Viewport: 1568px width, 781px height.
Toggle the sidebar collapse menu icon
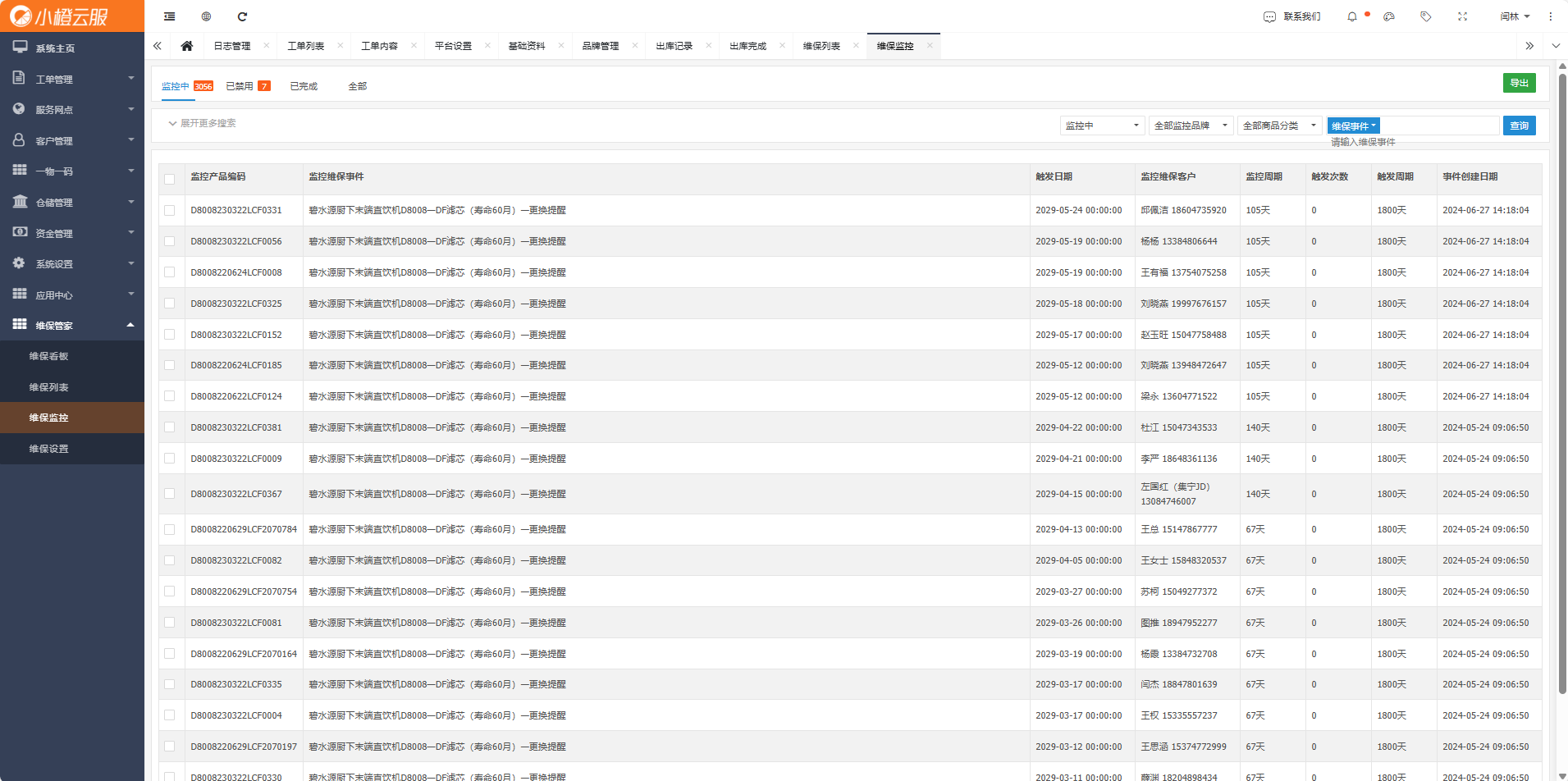(x=169, y=16)
